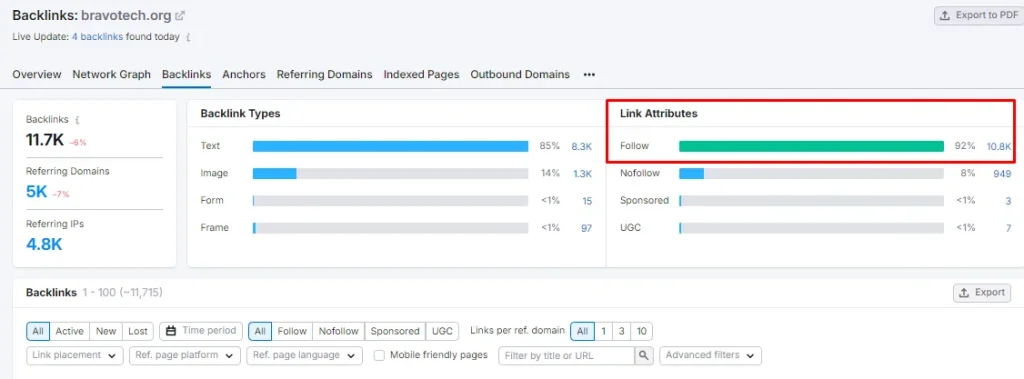1024x379 pixels.
Task: Click the search magnifier icon in filter
Action: point(644,355)
